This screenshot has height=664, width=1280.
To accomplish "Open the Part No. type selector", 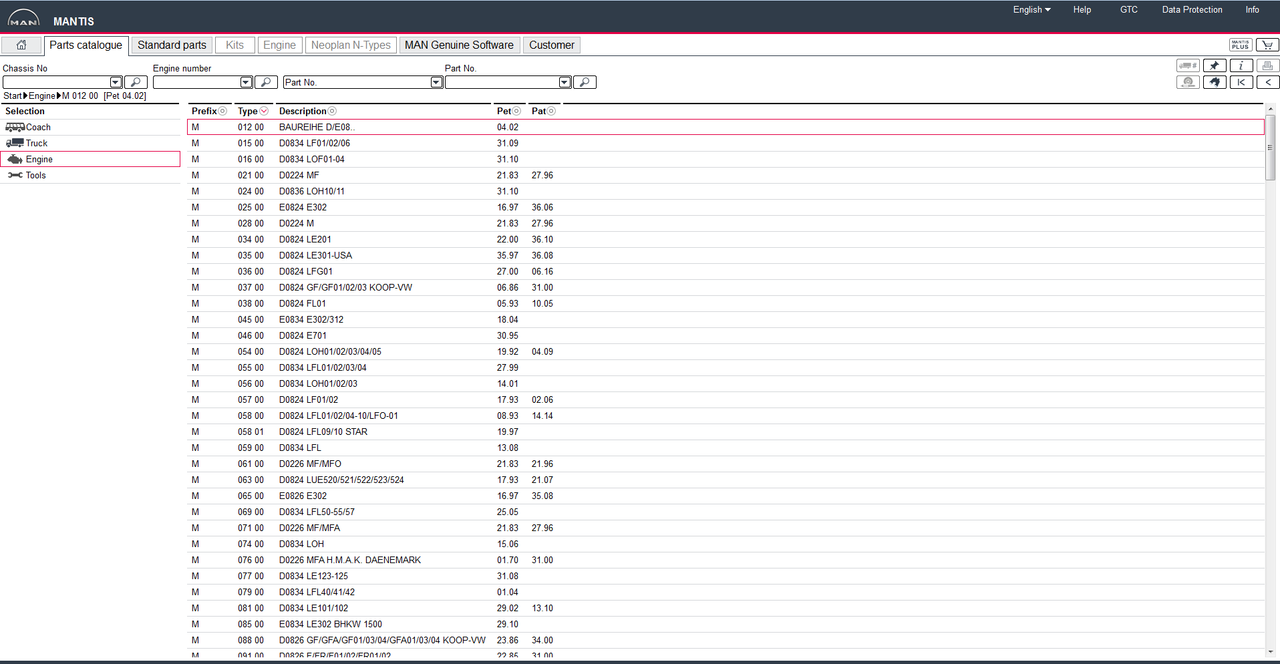I will [x=363, y=82].
